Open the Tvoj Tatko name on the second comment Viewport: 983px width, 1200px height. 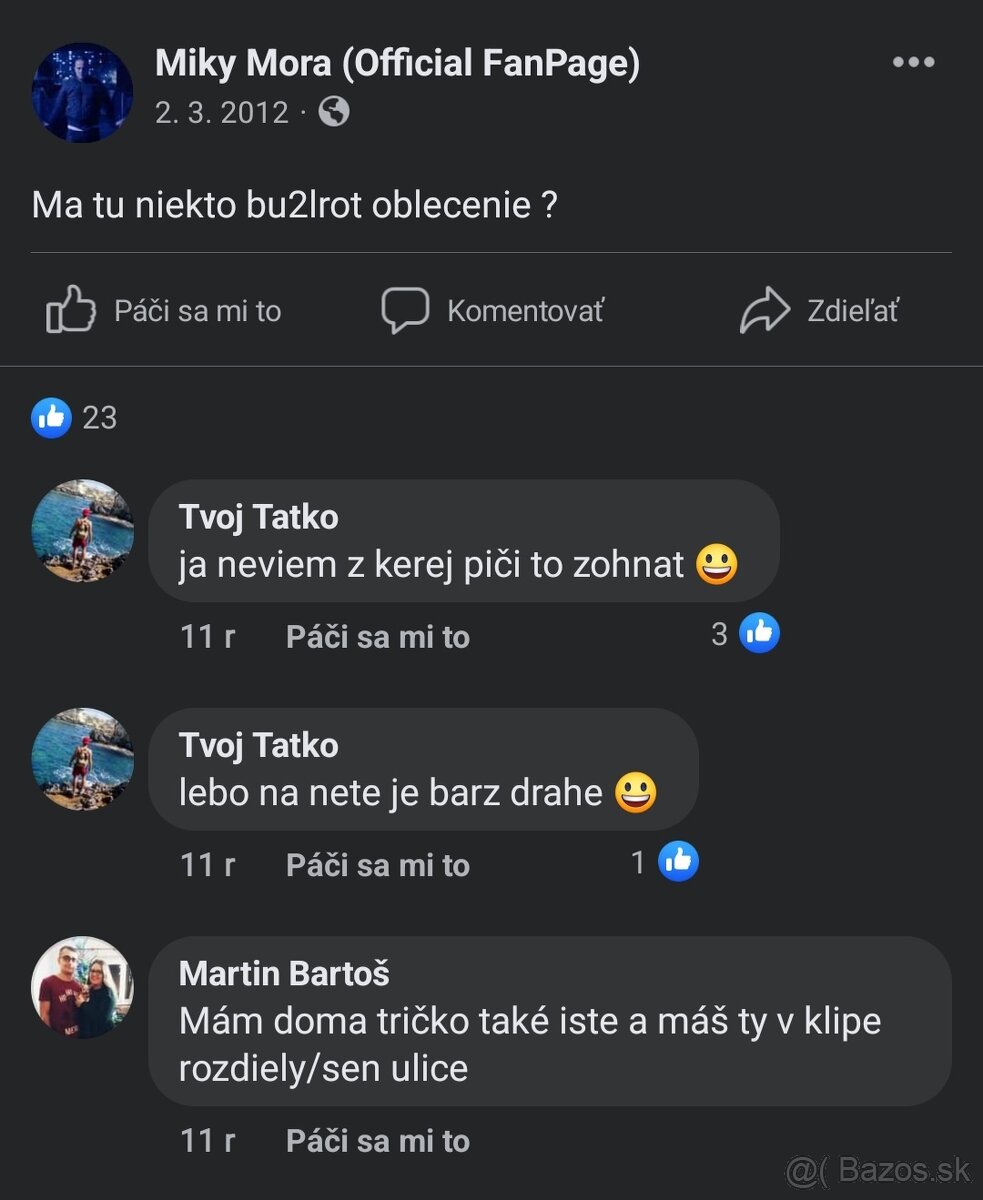pos(258,745)
